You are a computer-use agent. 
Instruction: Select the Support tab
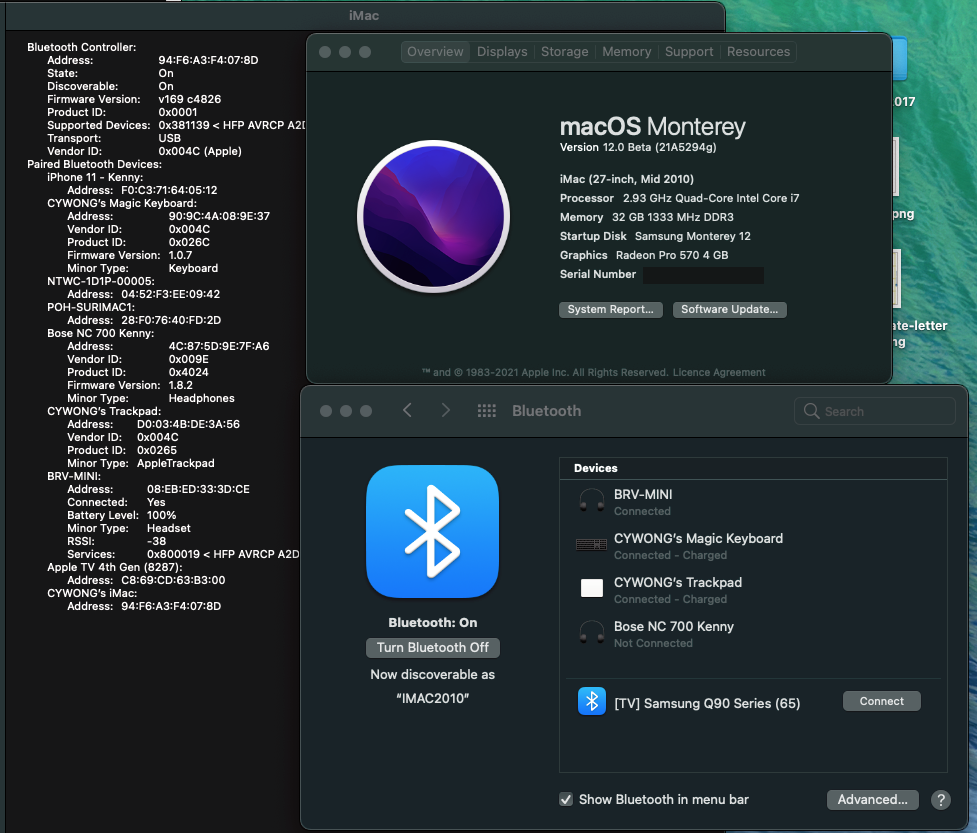689,52
